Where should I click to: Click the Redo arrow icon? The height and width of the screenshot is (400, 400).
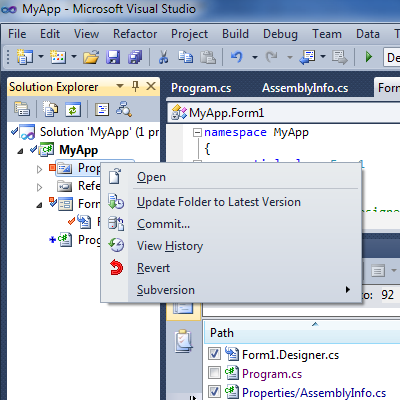pos(272,57)
